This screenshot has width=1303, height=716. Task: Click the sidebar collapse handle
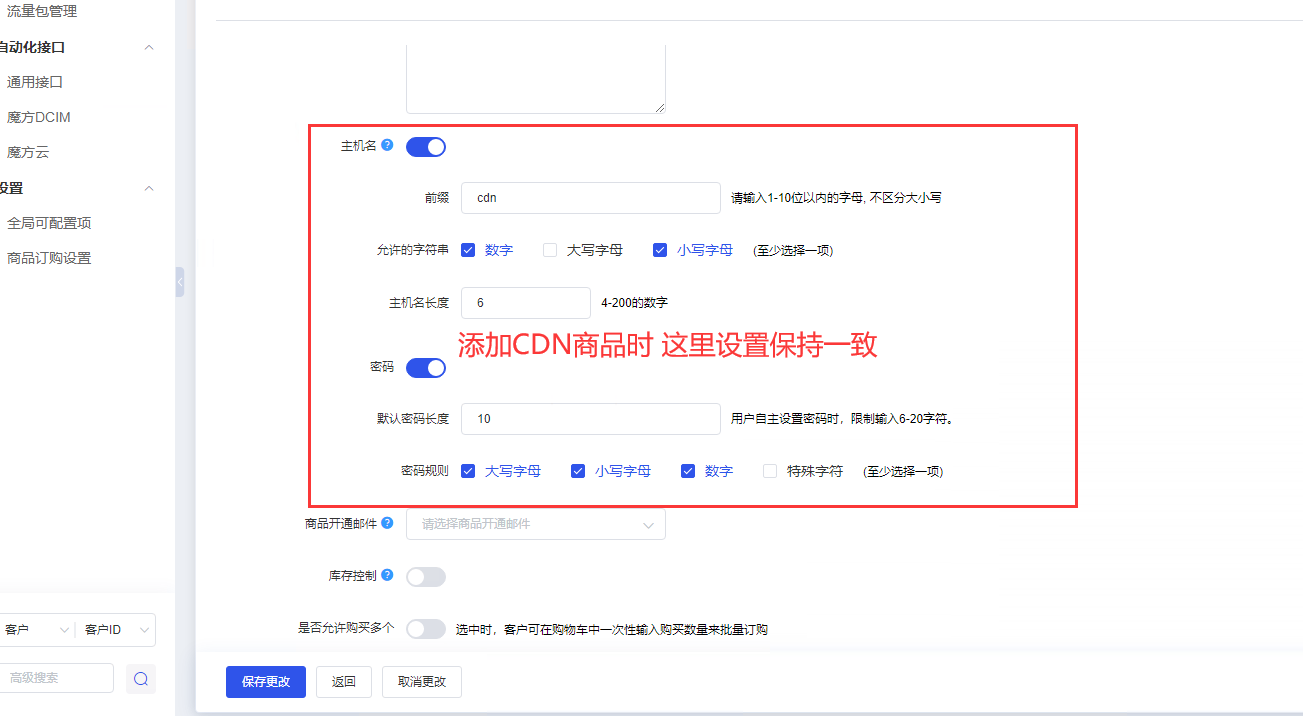[x=180, y=282]
